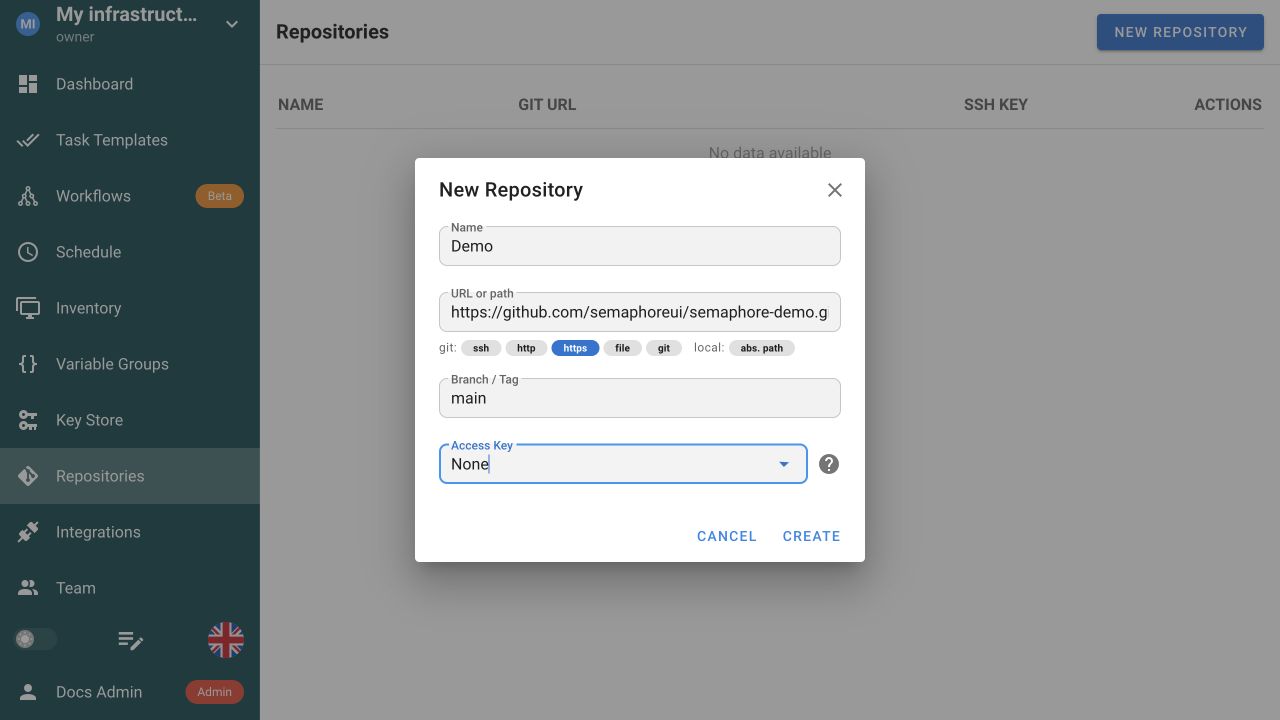Screen dimensions: 1280x720
Task: Click the URL or path field
Action: pyautogui.click(x=640, y=312)
